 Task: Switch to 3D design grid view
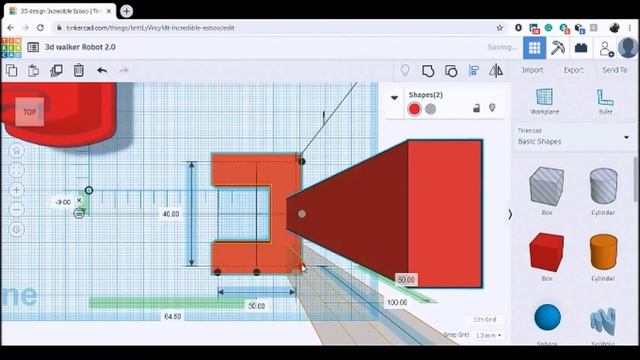[x=534, y=48]
